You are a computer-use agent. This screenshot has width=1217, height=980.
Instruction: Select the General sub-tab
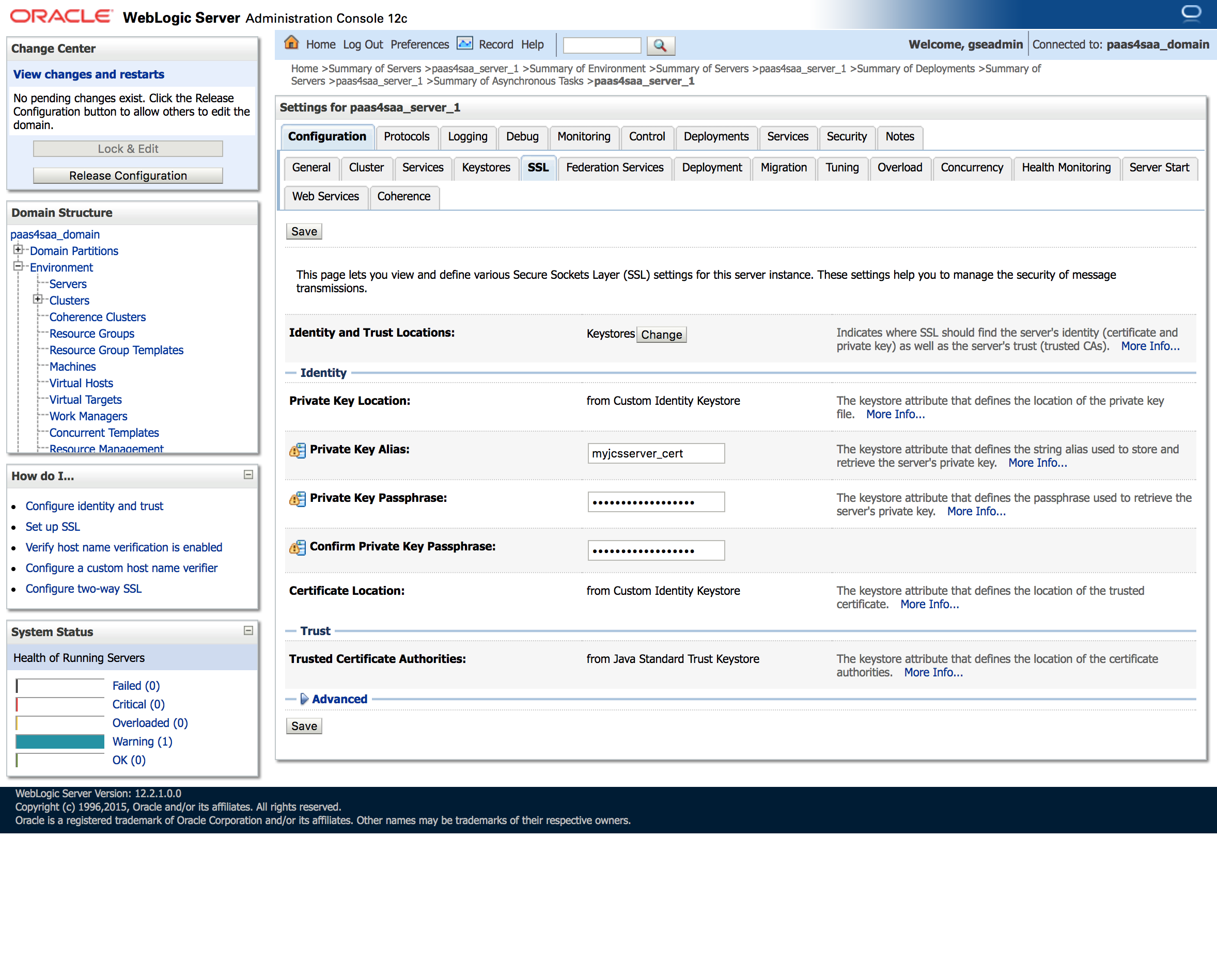tap(311, 168)
